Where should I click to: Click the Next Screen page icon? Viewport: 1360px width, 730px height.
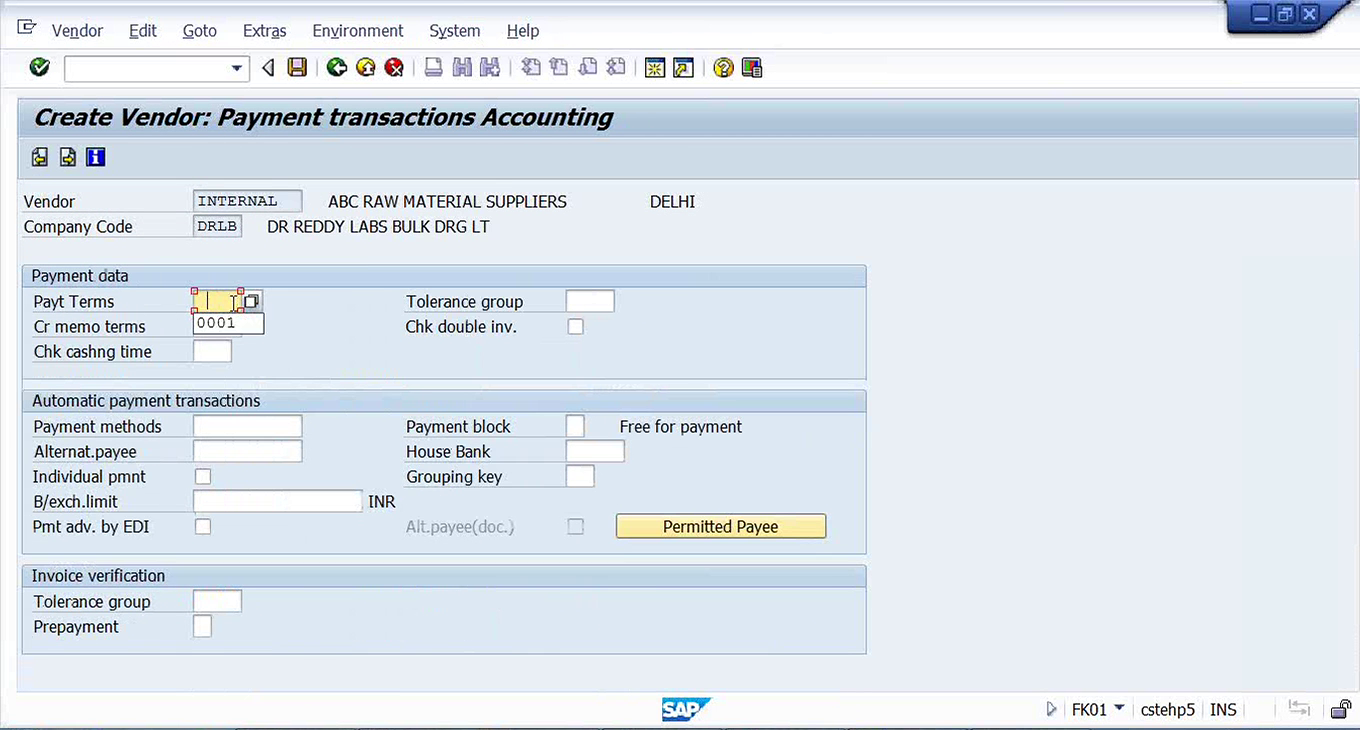coord(68,157)
